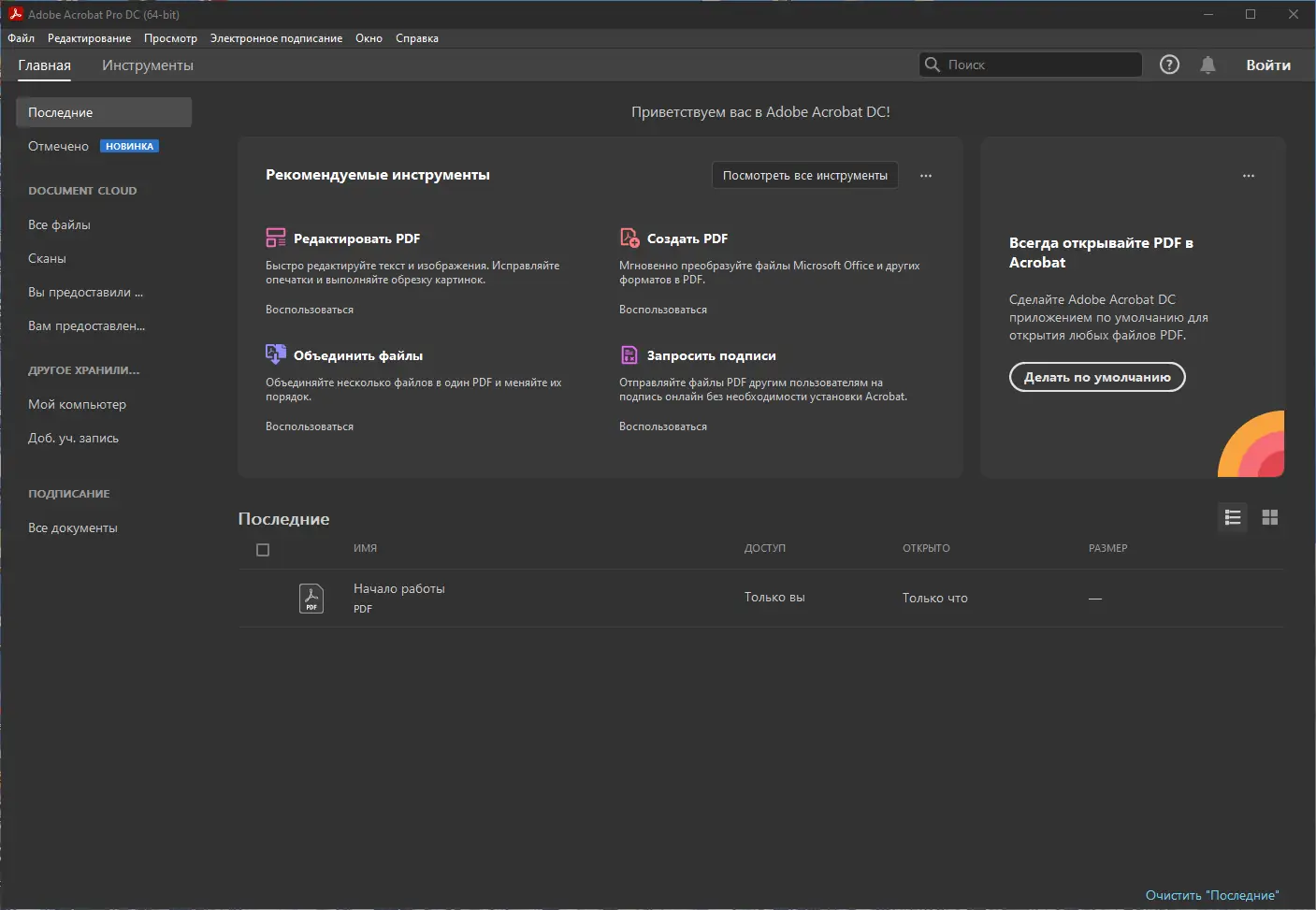Click the Edit PDF tool icon
The width and height of the screenshot is (1316, 910).
click(x=276, y=238)
